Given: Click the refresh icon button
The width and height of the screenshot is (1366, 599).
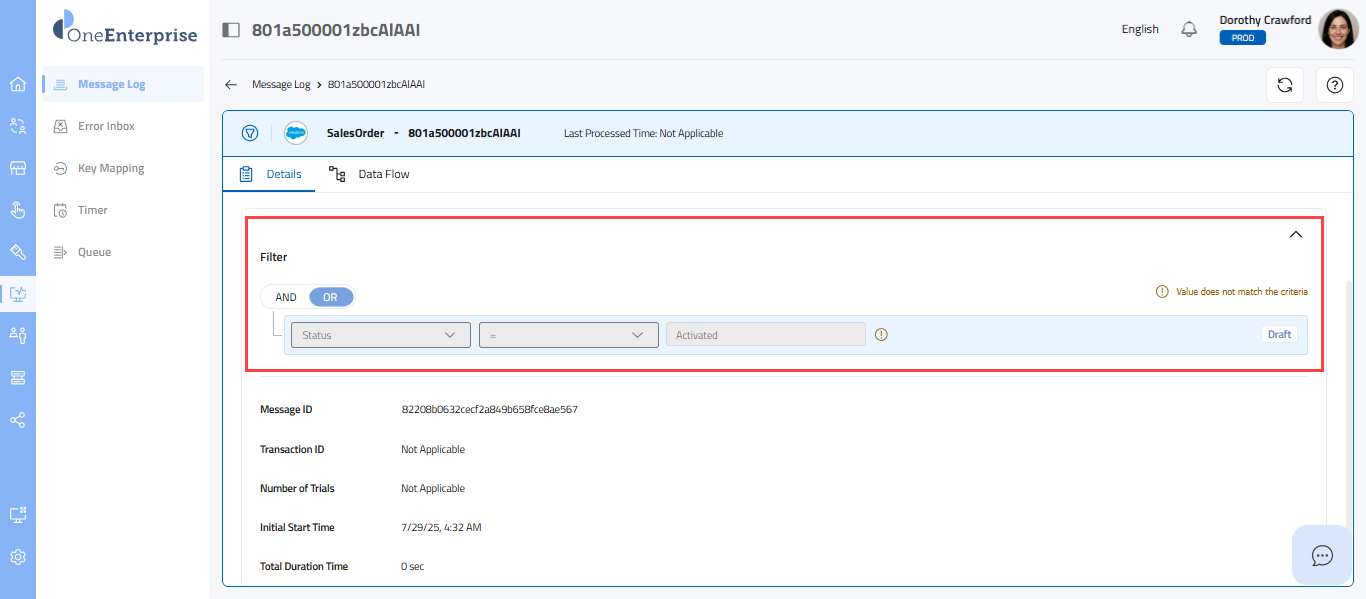Looking at the screenshot, I should pos(1285,85).
